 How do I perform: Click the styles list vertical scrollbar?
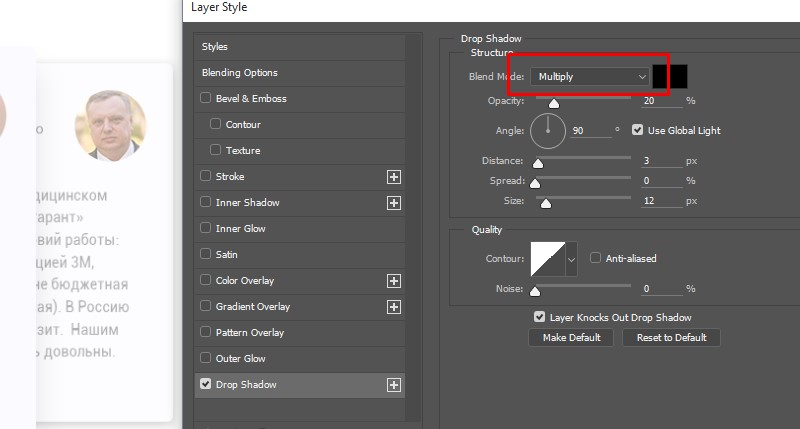(413, 227)
